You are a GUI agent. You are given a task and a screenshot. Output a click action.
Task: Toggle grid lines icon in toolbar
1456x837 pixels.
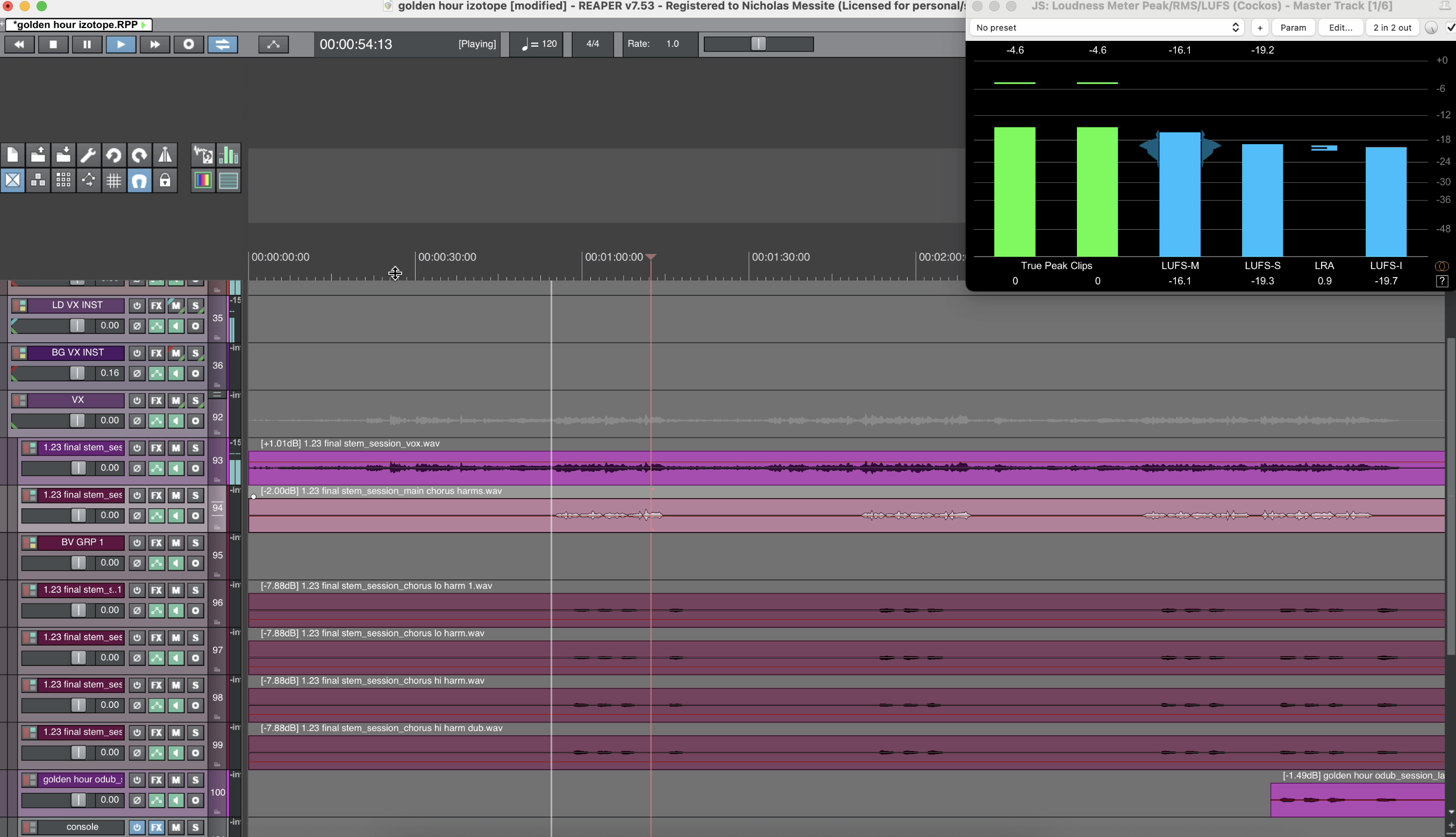pos(114,181)
